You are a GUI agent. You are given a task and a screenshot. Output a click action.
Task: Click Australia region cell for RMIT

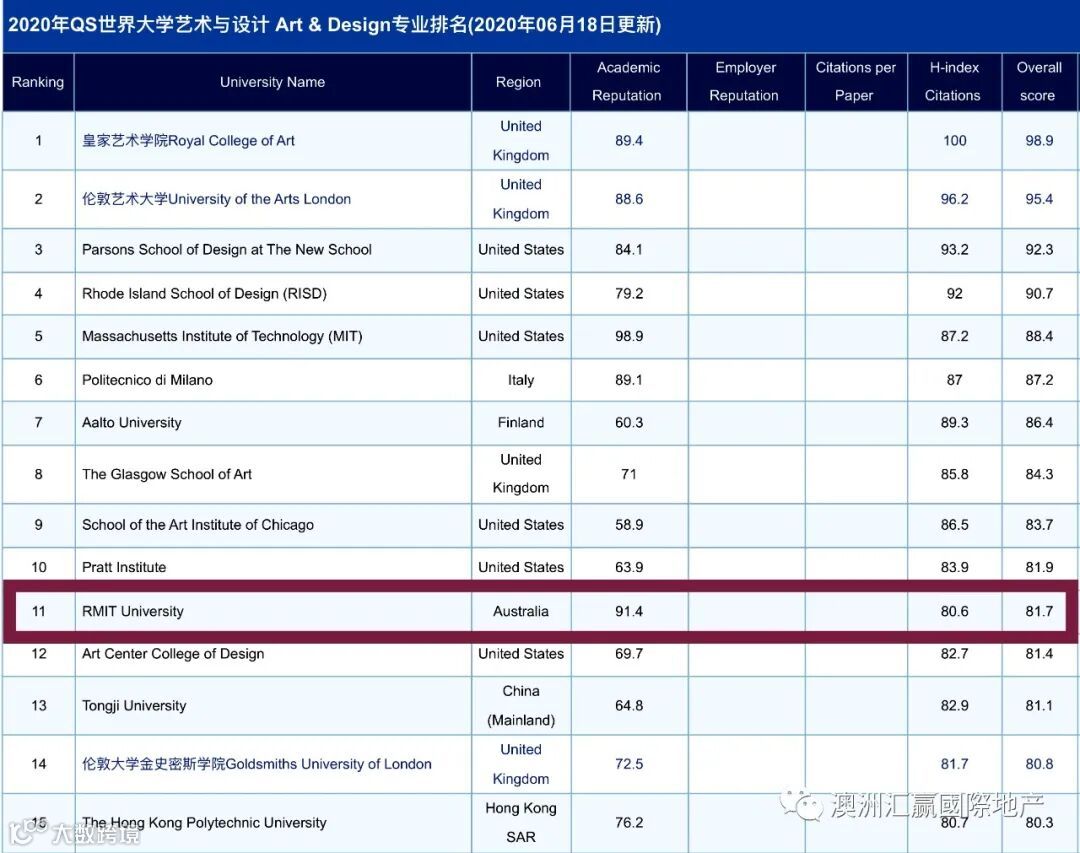pyautogui.click(x=521, y=611)
